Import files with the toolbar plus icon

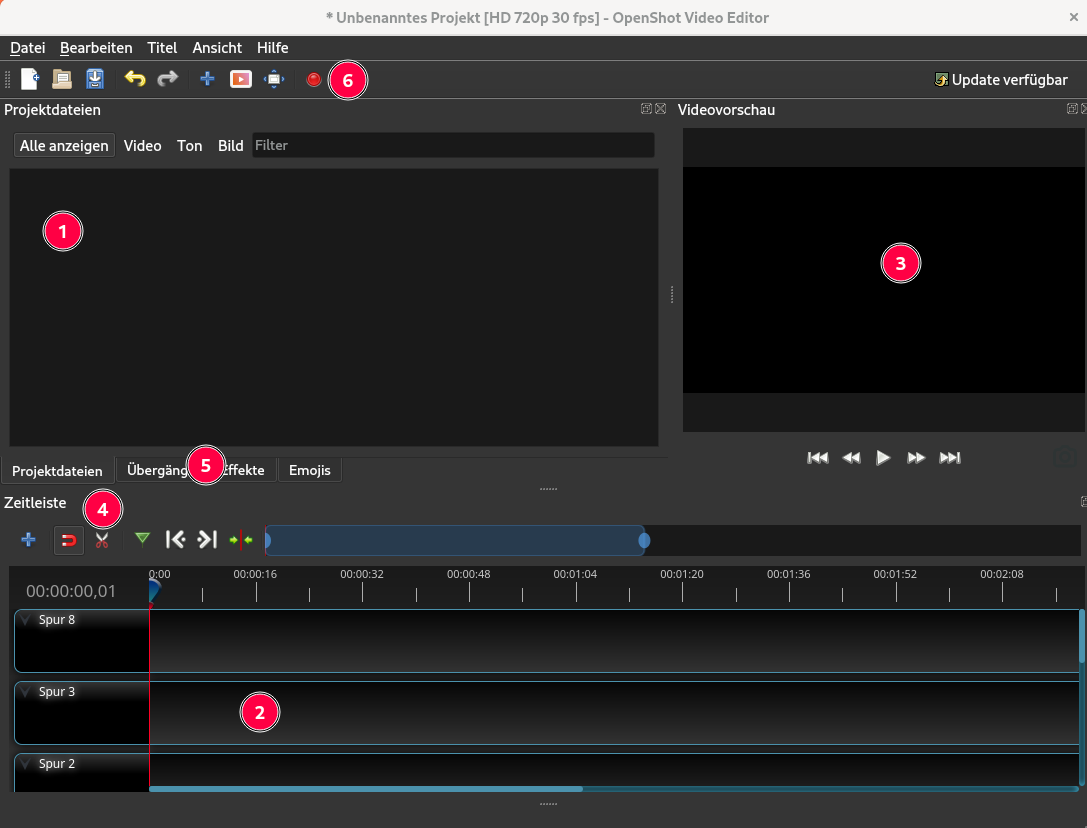(x=207, y=79)
